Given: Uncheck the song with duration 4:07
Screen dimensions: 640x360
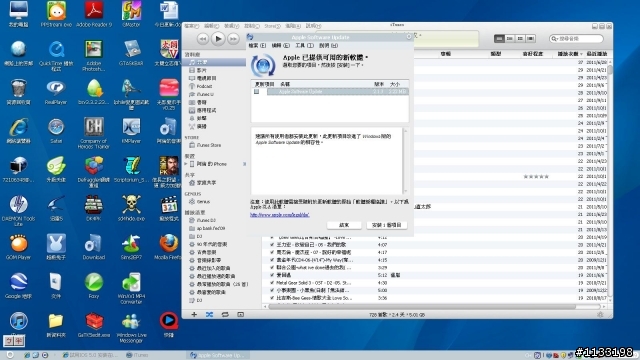Looking at the screenshot, I should (x=272, y=245).
